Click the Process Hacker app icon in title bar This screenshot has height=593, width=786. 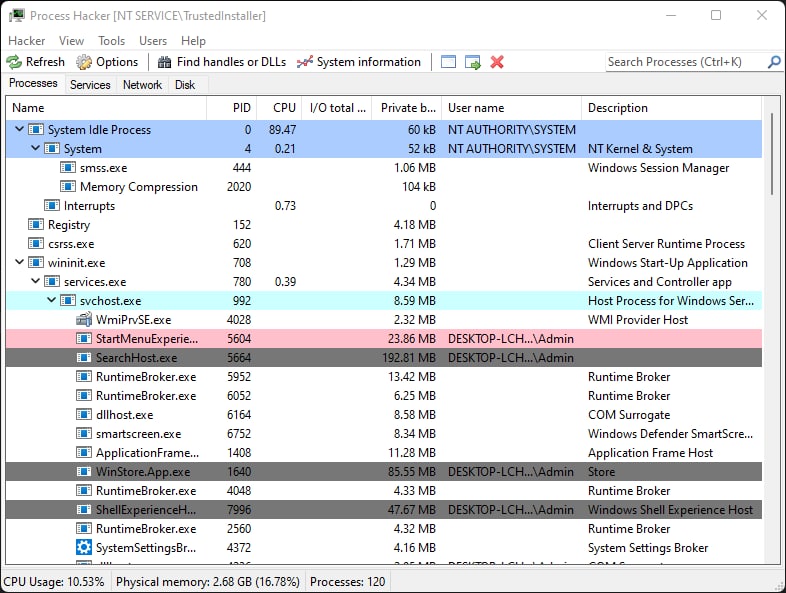tap(17, 15)
